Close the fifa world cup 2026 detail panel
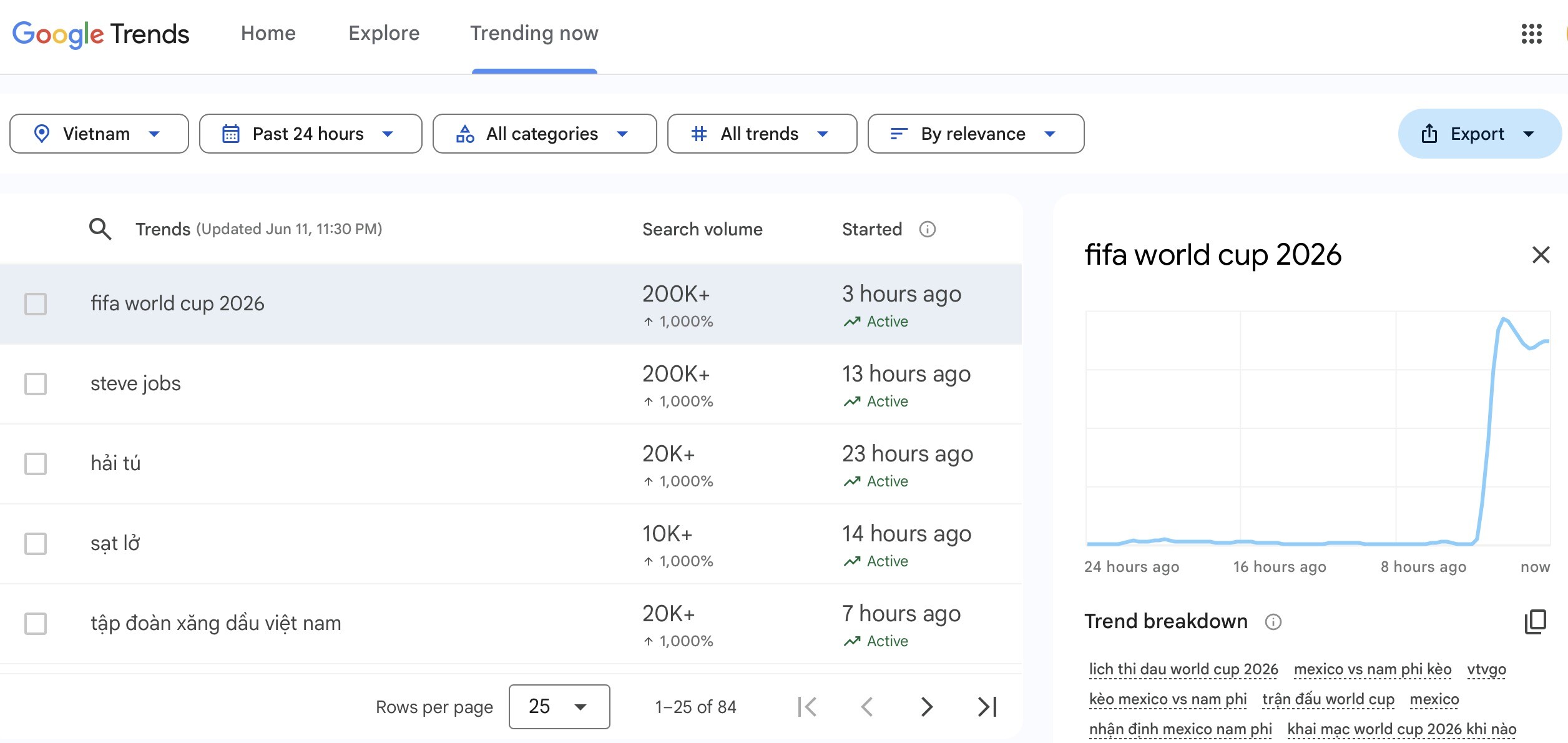 pos(1541,255)
